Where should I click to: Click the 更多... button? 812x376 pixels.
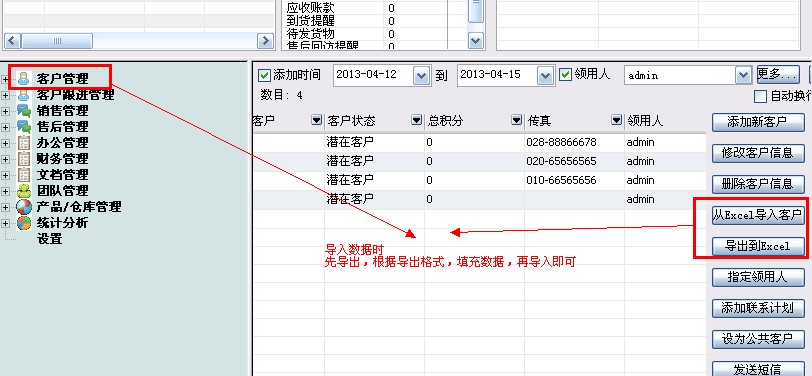click(778, 75)
